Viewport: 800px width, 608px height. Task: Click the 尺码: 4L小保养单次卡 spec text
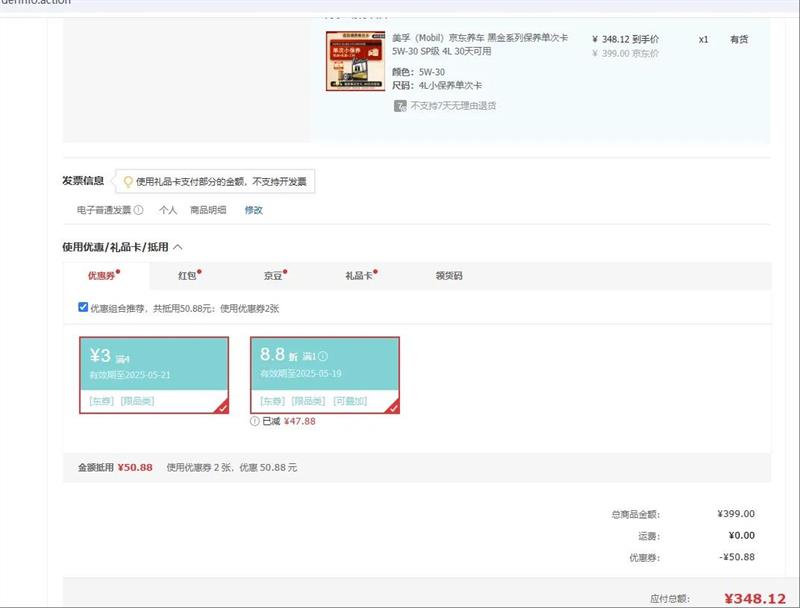pyautogui.click(x=437, y=85)
